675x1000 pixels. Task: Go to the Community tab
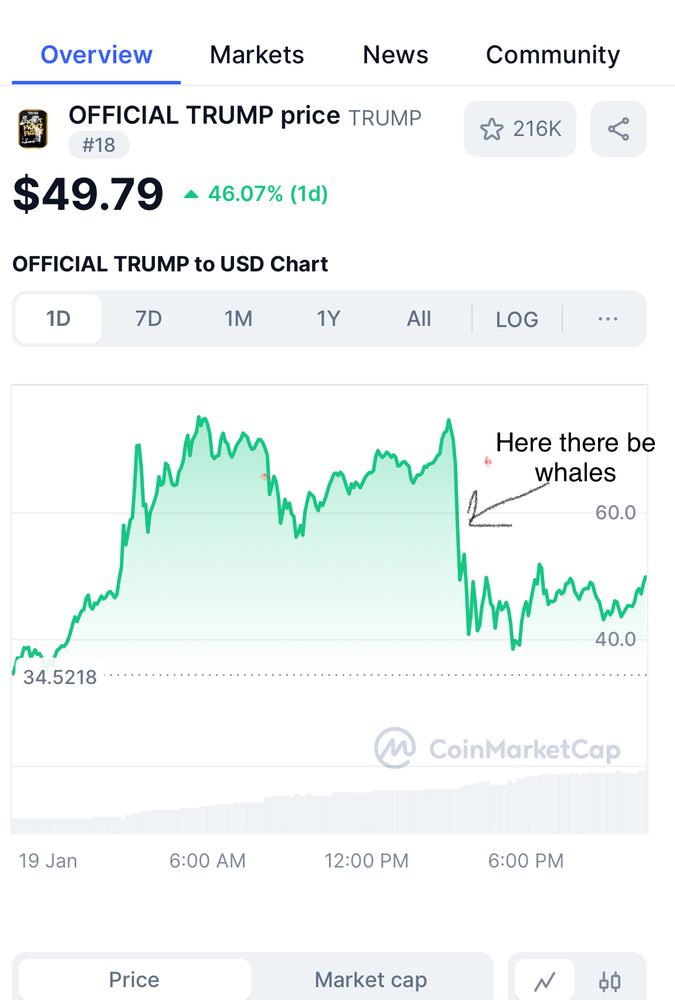tap(553, 55)
